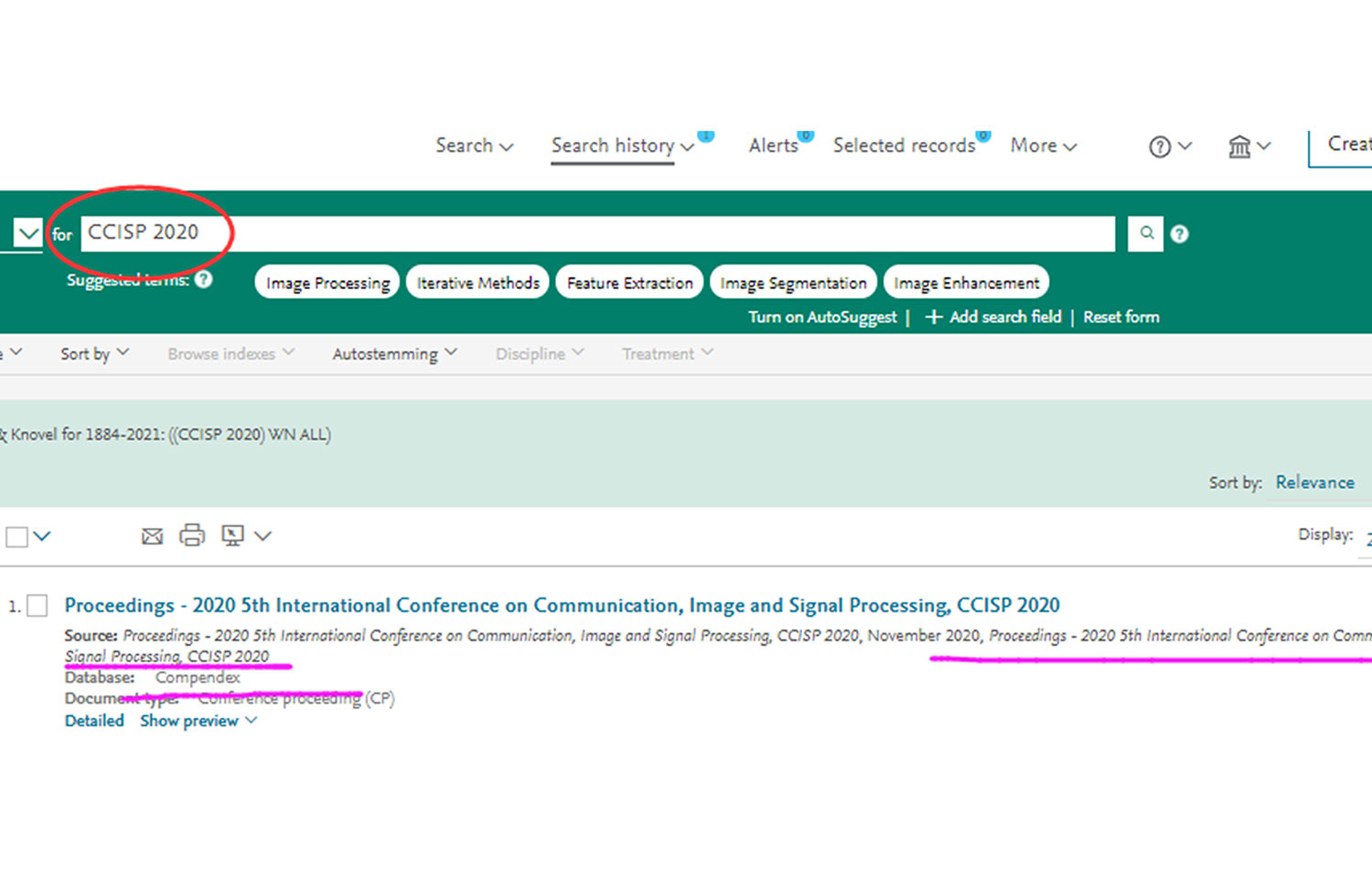
Task: Check the box for result 1
Action: click(38, 606)
